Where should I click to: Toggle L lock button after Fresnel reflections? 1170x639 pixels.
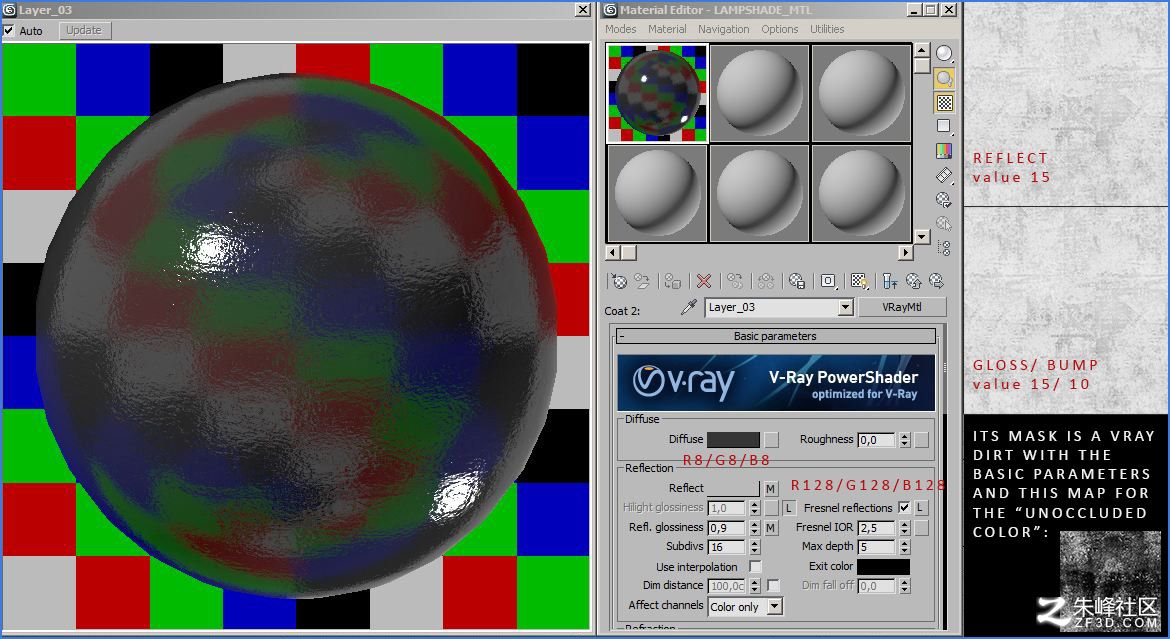pos(921,508)
